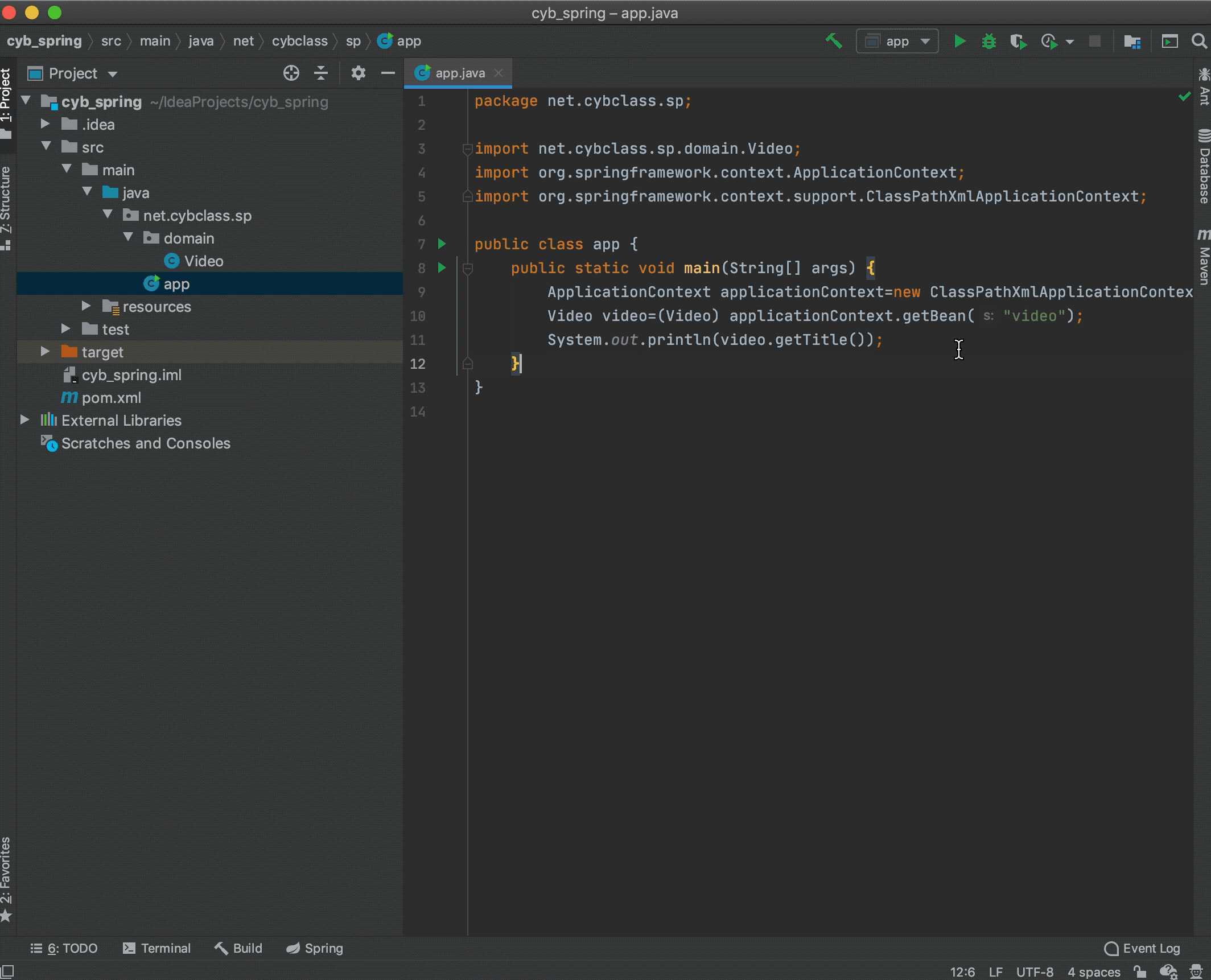Expand the target folder
The image size is (1211, 980).
(x=46, y=351)
